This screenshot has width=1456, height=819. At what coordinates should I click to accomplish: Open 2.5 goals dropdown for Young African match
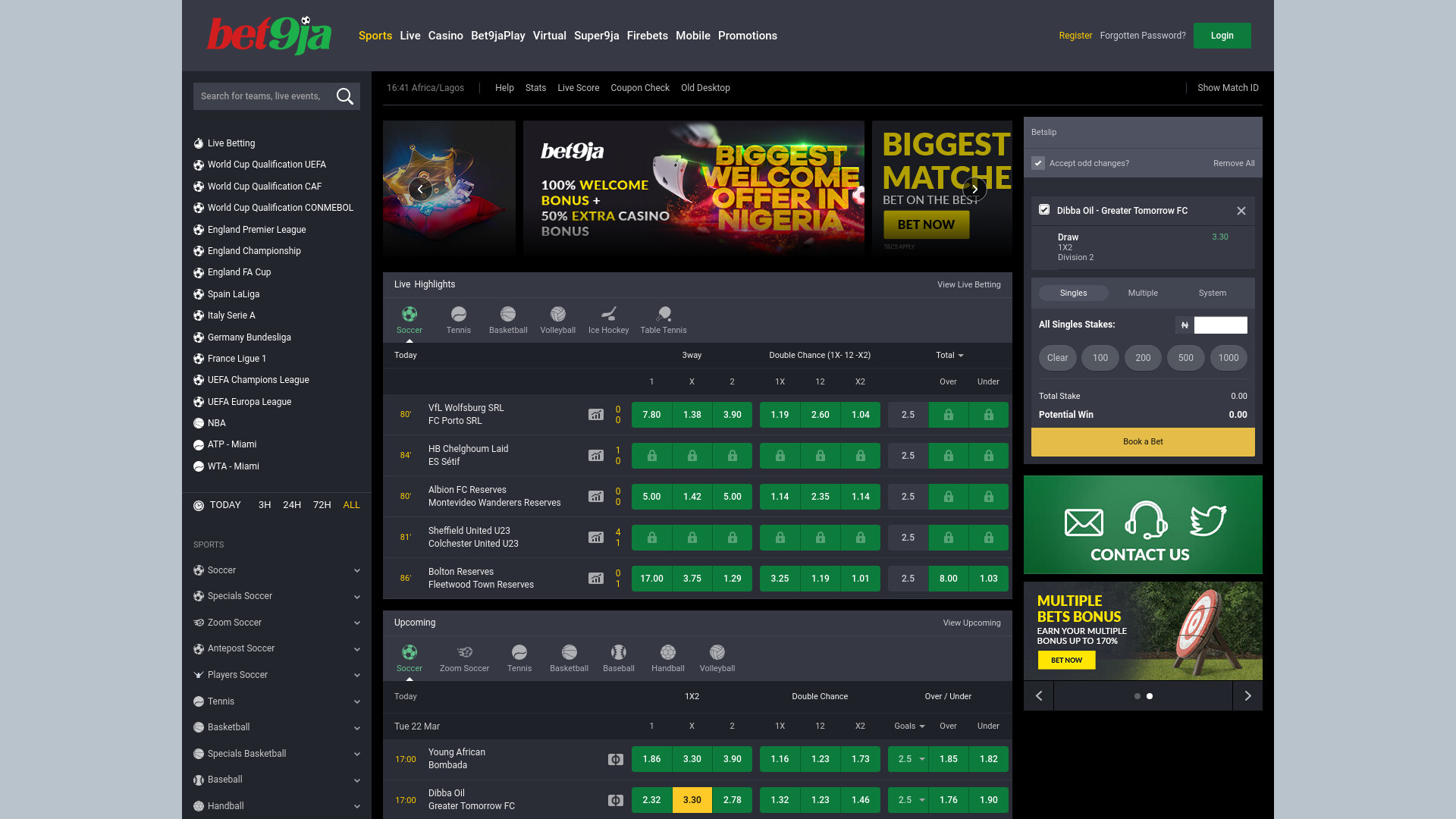(x=908, y=759)
